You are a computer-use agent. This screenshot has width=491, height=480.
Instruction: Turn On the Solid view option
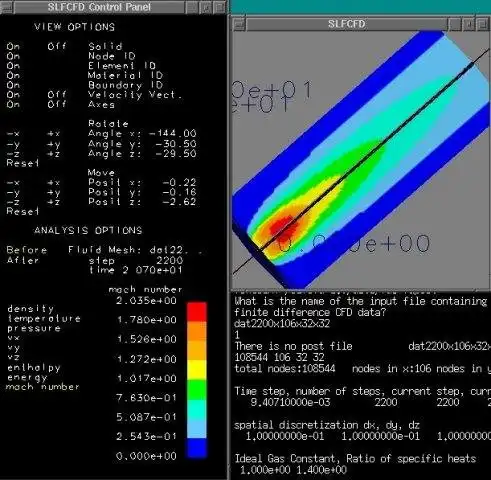(13, 46)
